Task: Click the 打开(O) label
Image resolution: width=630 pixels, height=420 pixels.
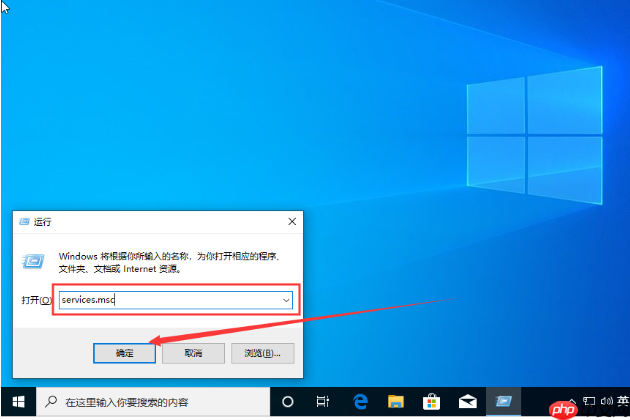Action: point(37,300)
